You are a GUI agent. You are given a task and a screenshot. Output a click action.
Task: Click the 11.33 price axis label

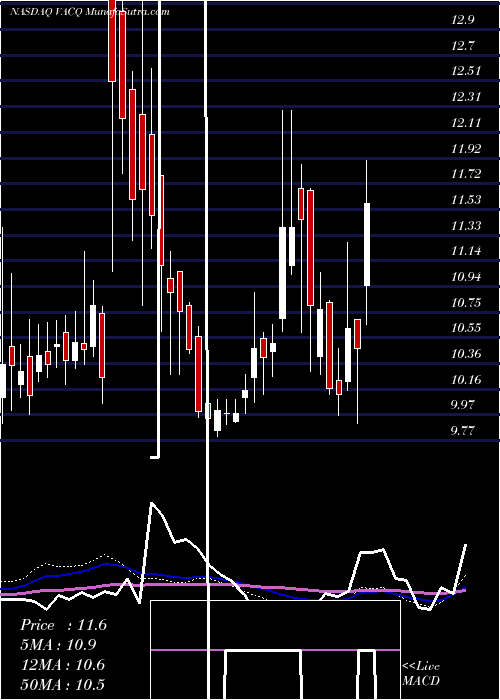pyautogui.click(x=466, y=226)
